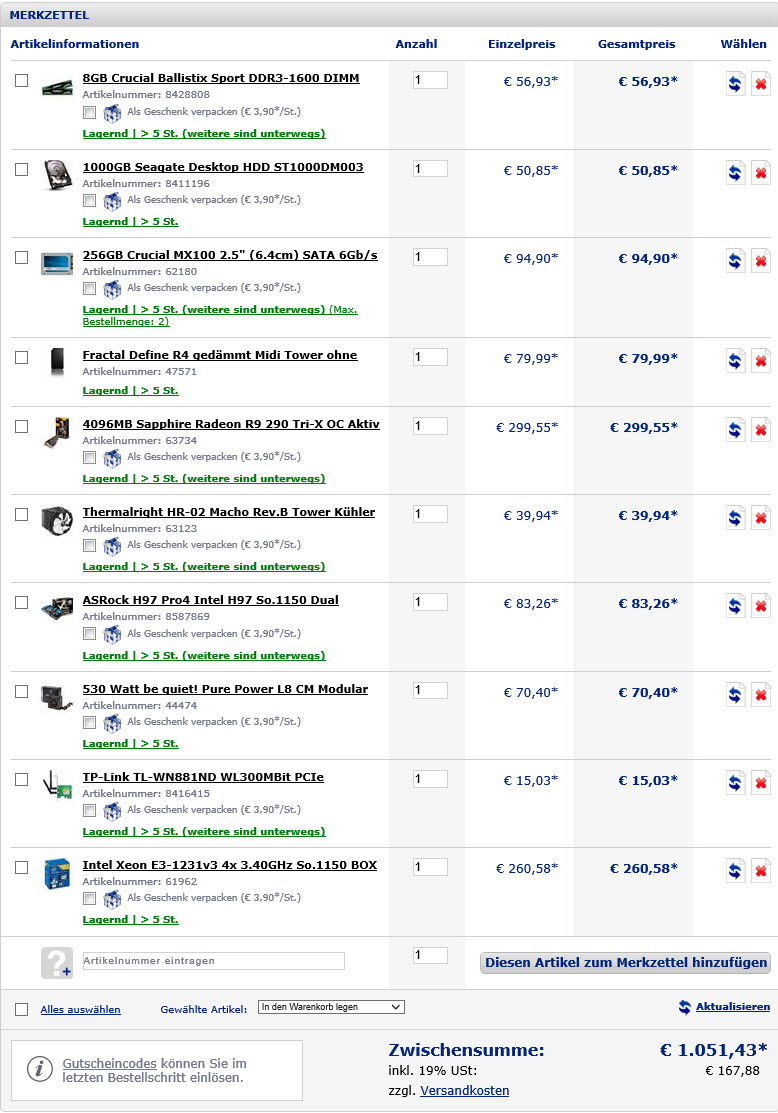
Task: Click question mark add-article icon
Action: [57, 963]
